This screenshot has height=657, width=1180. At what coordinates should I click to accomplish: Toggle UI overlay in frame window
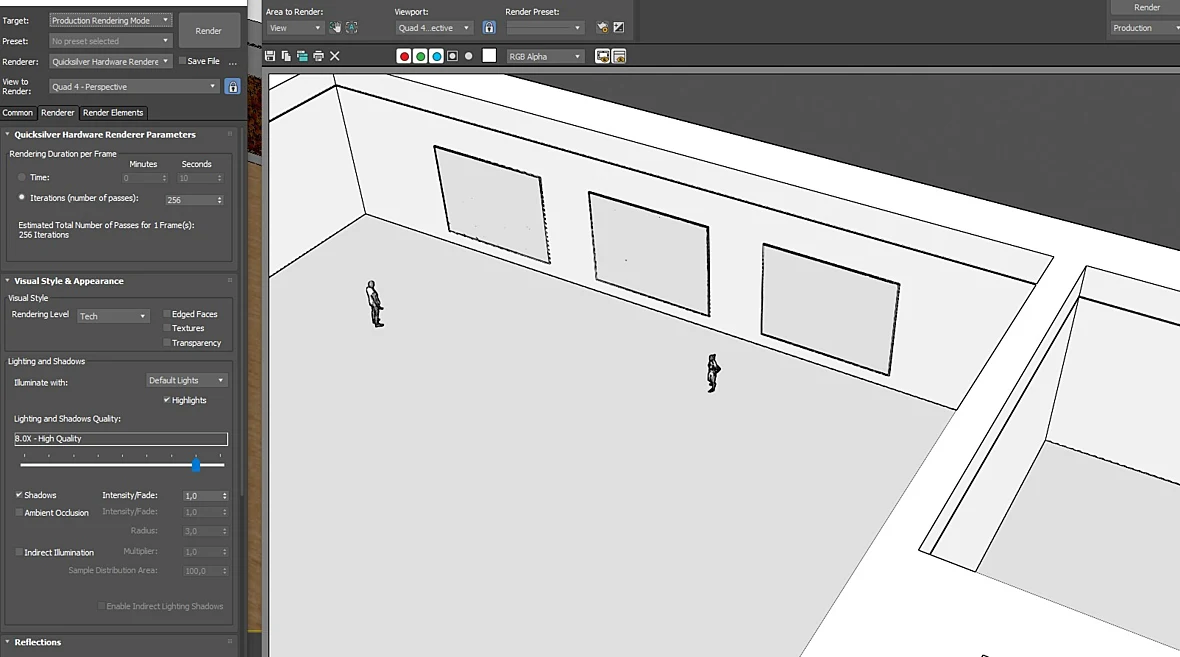tap(602, 56)
